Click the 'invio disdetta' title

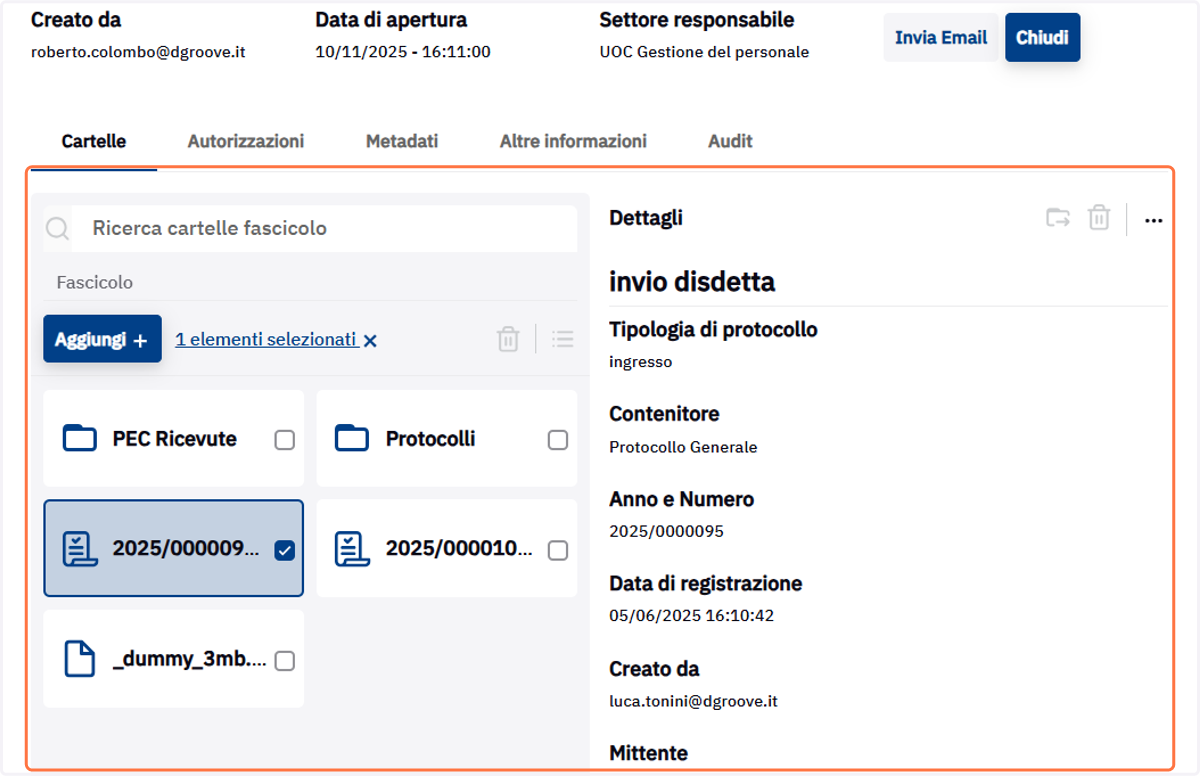(x=692, y=282)
